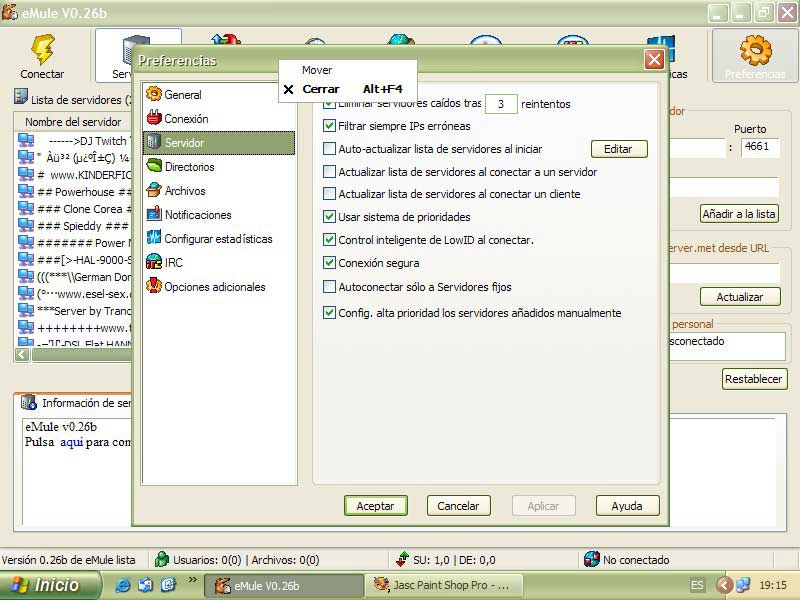The width and height of the screenshot is (800, 600).
Task: Open Configurar estadísticas category
Action: point(219,239)
